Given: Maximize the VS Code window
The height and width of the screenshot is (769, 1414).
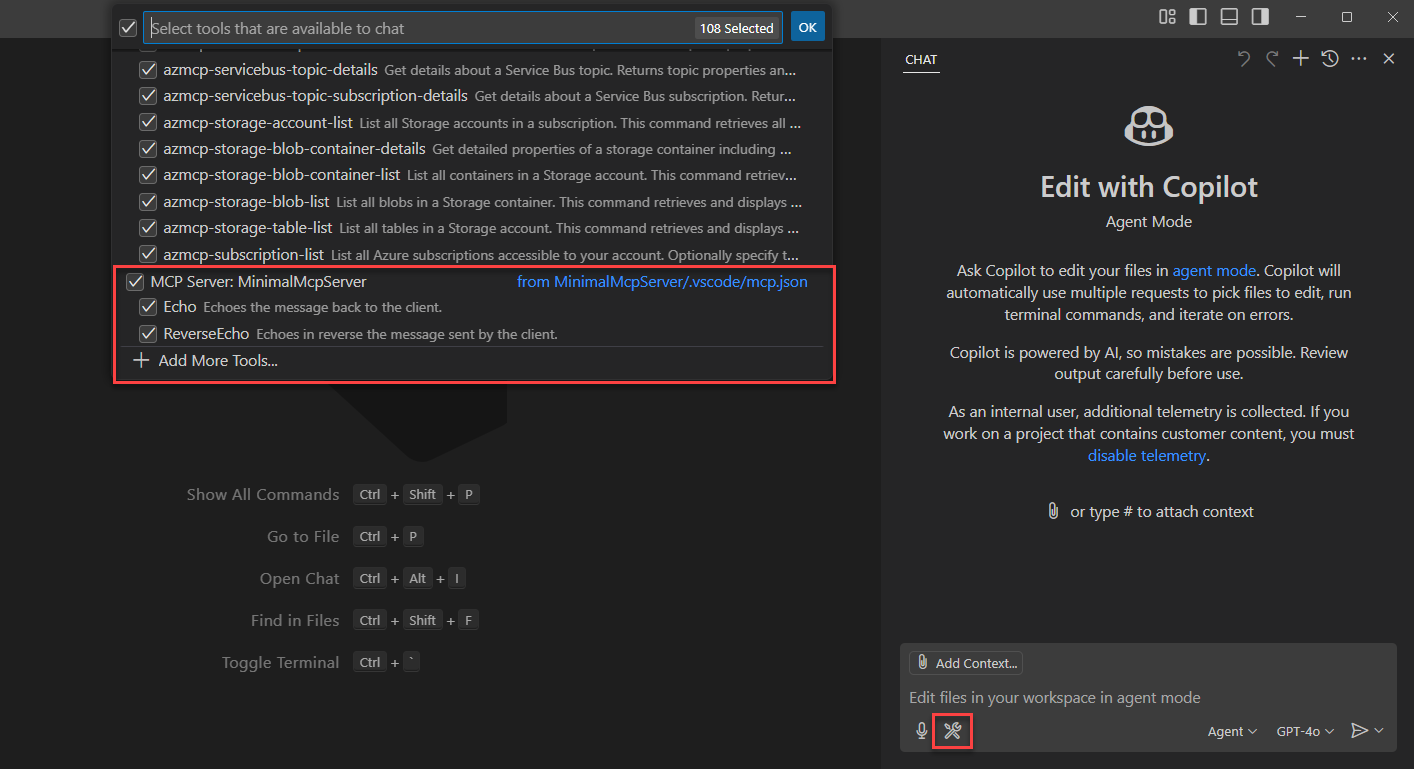Looking at the screenshot, I should coord(1347,17).
